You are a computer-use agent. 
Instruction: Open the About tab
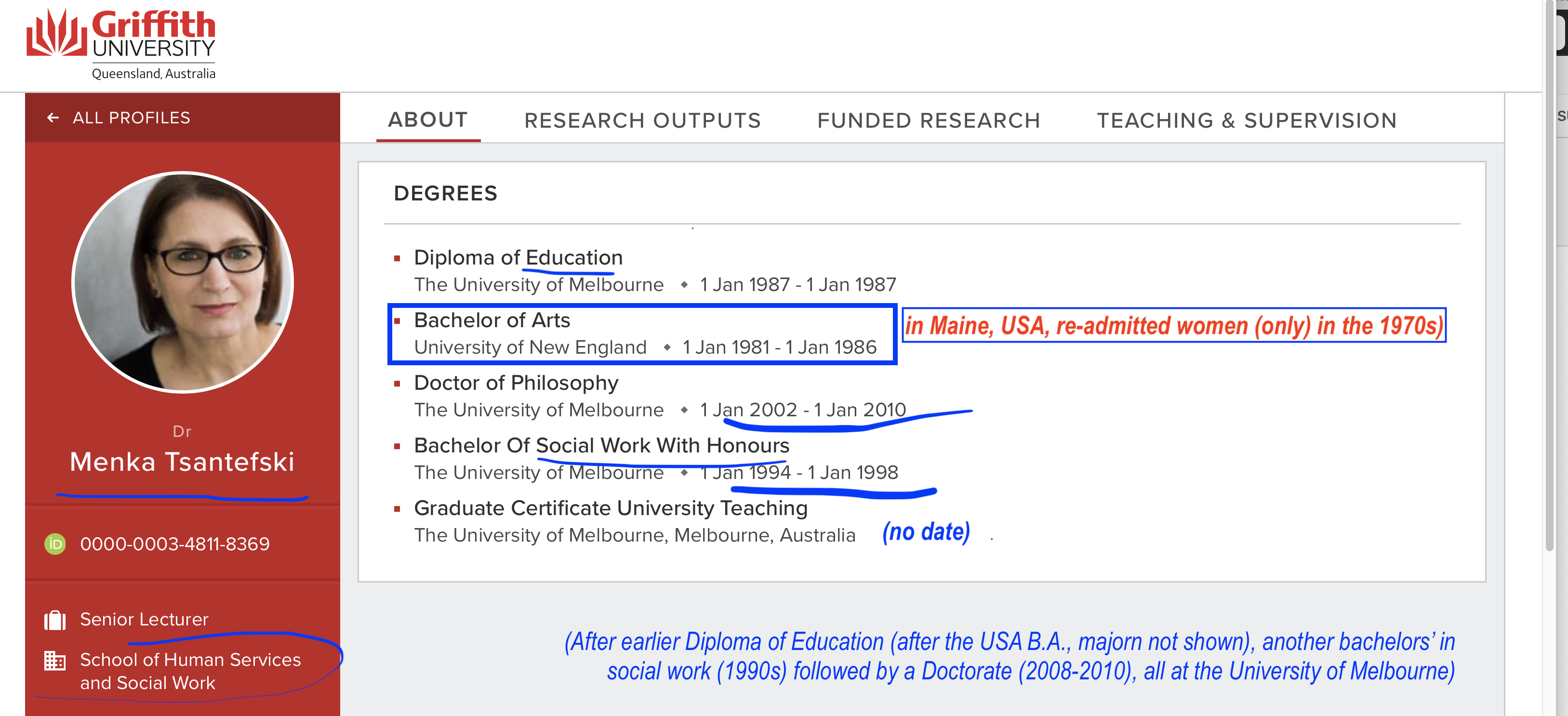coord(428,120)
